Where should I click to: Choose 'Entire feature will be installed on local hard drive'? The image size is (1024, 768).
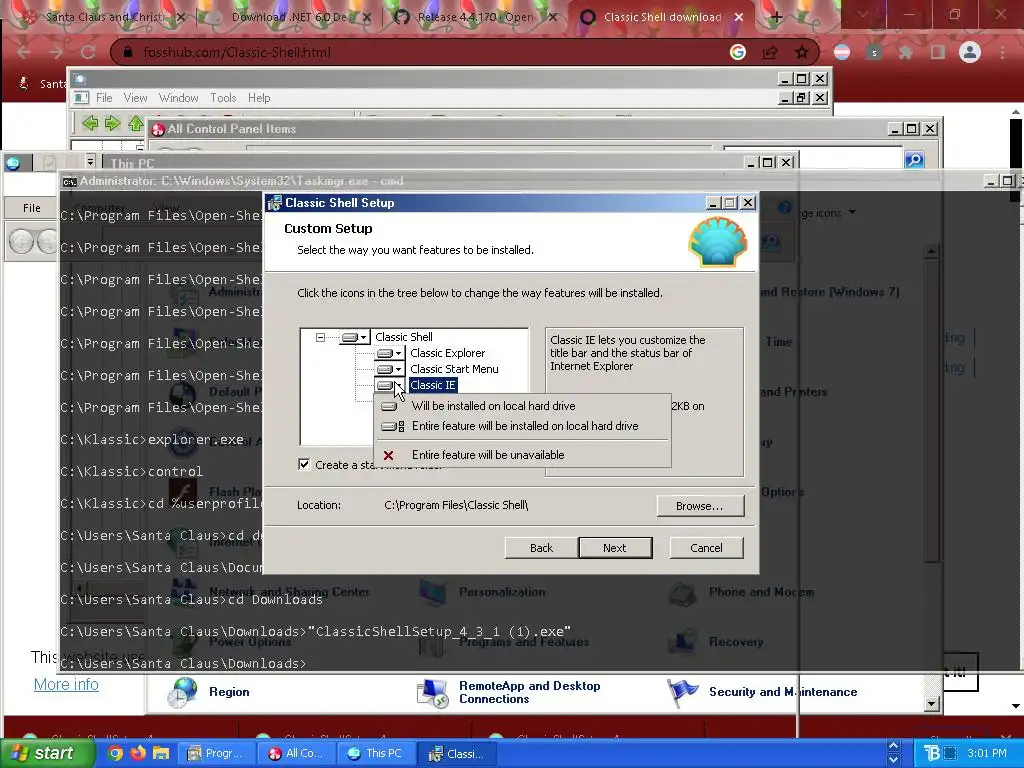tap(522, 426)
